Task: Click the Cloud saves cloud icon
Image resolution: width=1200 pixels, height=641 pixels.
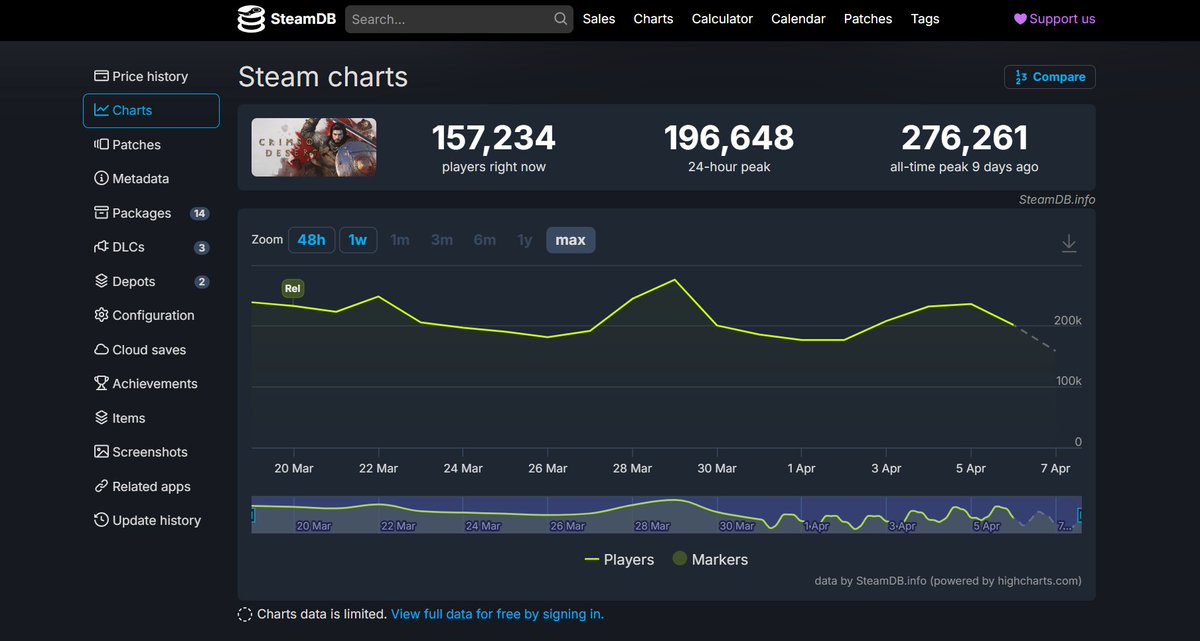Action: point(101,349)
